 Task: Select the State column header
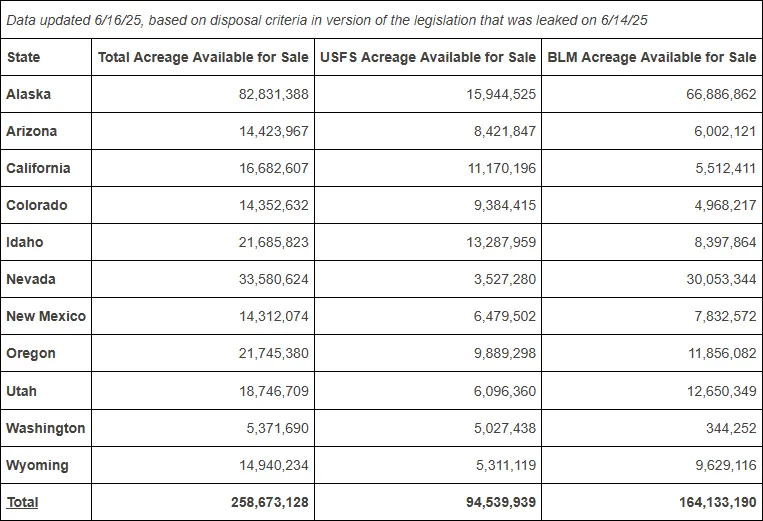[23, 57]
